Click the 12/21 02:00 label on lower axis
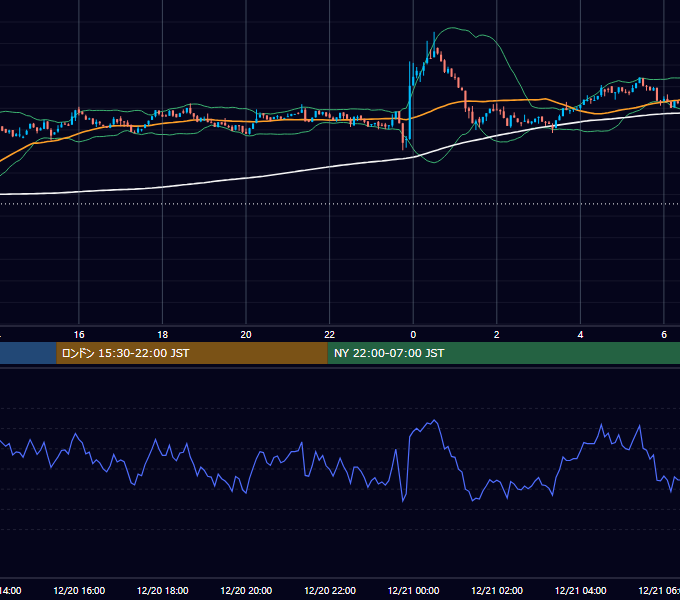This screenshot has width=680, height=600. point(497,591)
